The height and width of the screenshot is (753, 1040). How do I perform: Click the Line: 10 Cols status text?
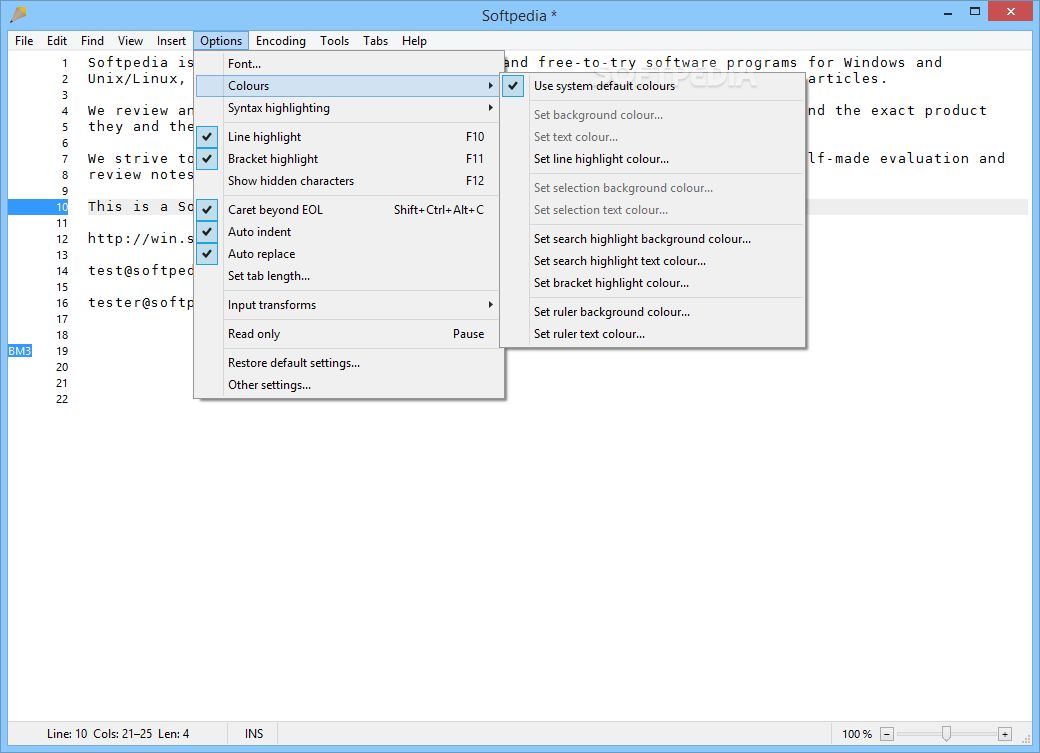(118, 734)
